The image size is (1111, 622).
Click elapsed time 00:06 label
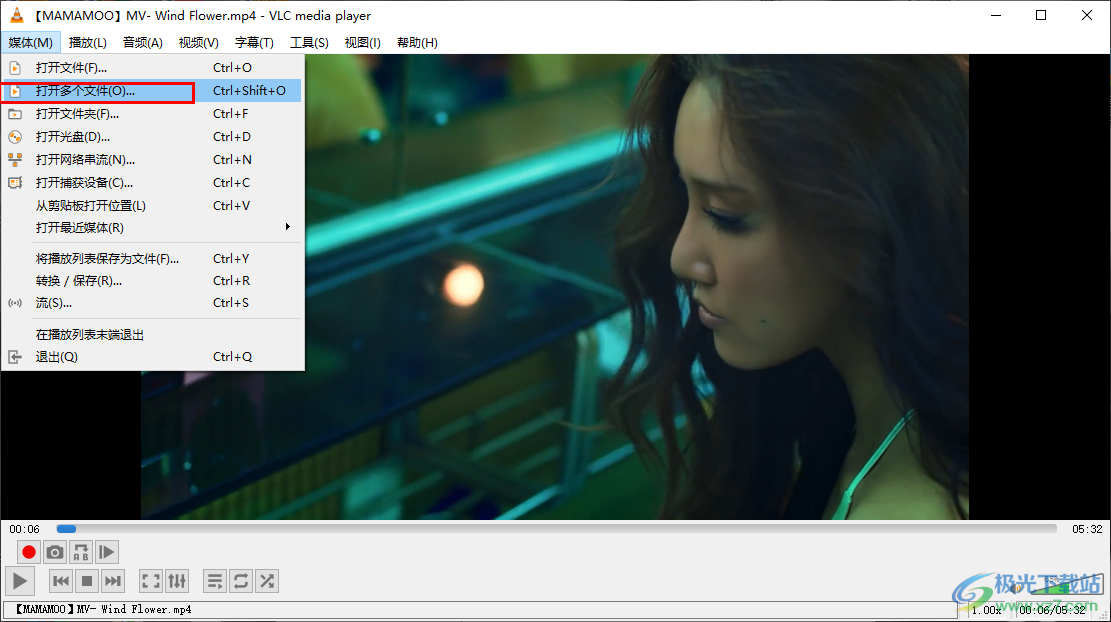point(25,529)
